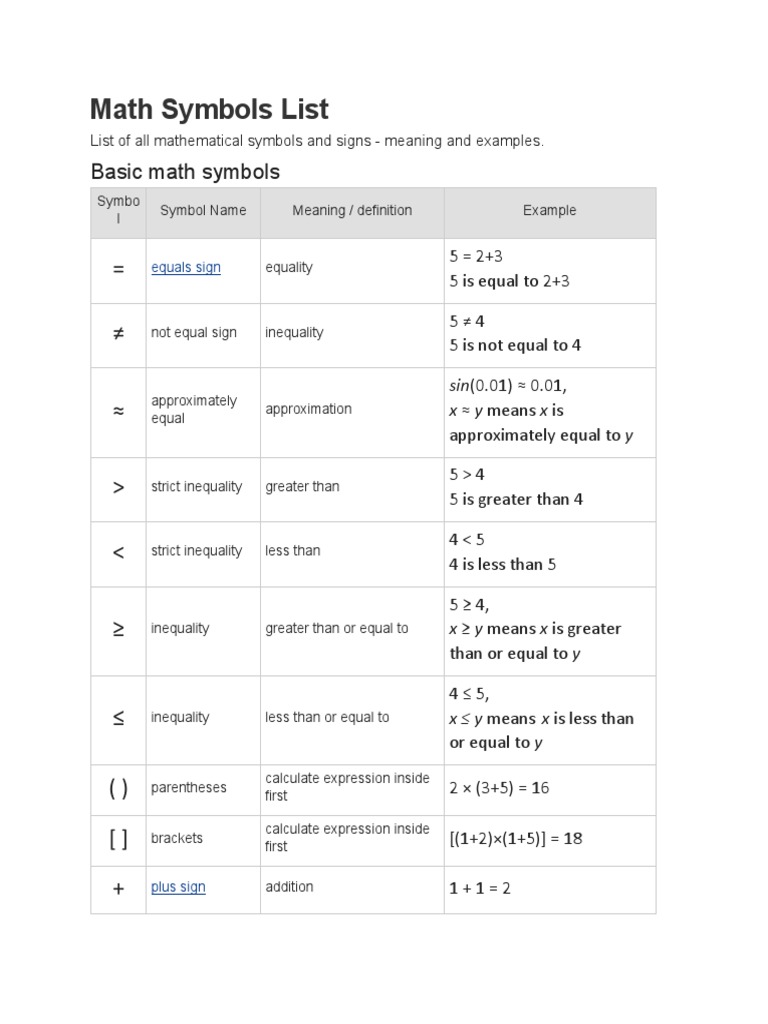Click the "2 × (3+5) = 16" example
The width and height of the screenshot is (768, 1024).
(x=499, y=788)
